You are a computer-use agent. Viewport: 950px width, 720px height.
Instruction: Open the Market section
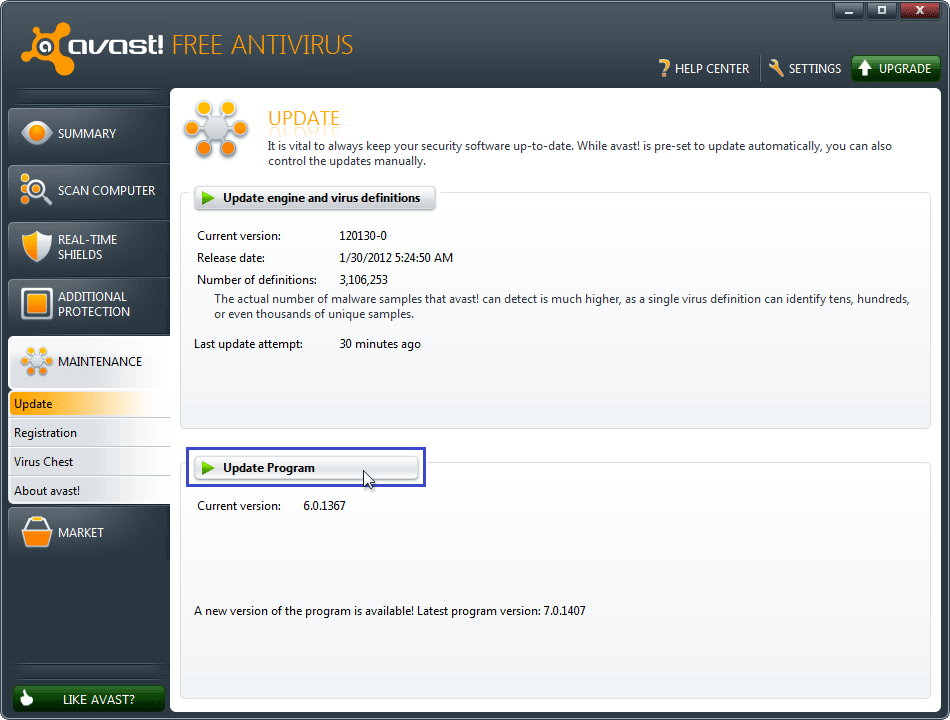(89, 533)
